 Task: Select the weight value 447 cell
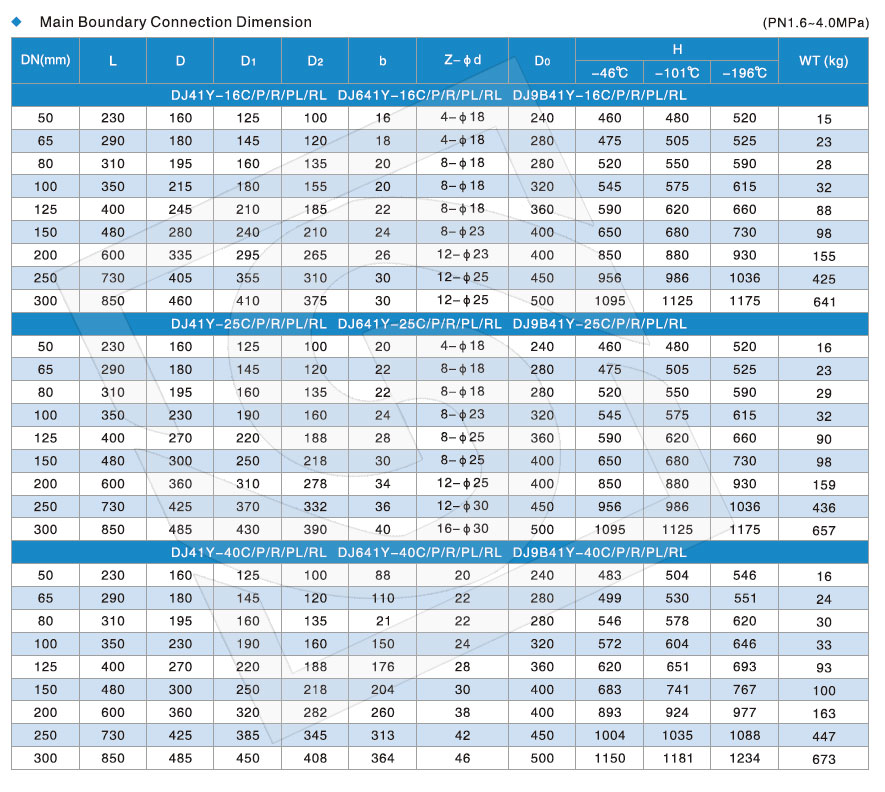(x=823, y=736)
